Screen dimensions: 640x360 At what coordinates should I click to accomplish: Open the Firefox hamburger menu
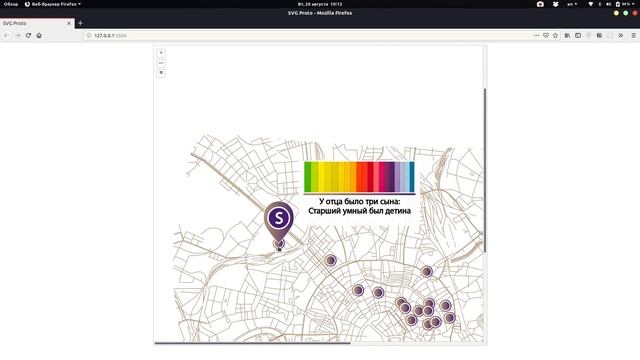tap(633, 36)
